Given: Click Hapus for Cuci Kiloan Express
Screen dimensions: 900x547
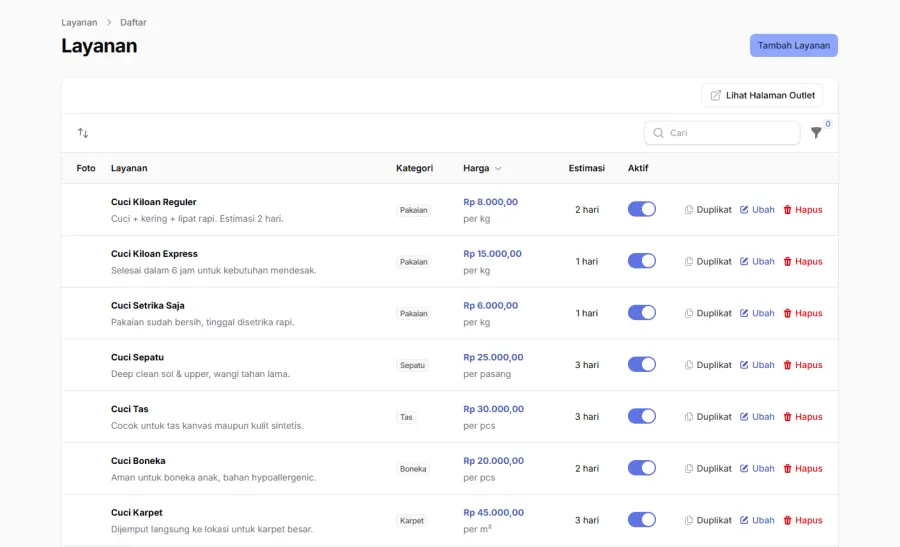Looking at the screenshot, I should pyautogui.click(x=802, y=261).
